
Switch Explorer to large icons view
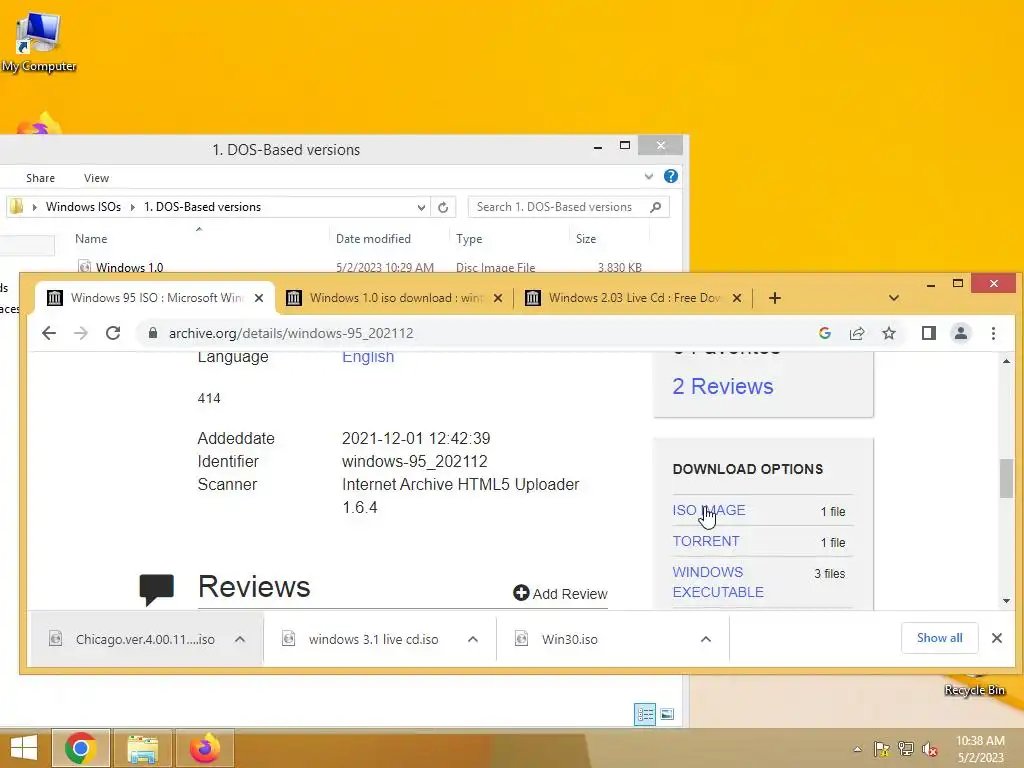(x=667, y=714)
